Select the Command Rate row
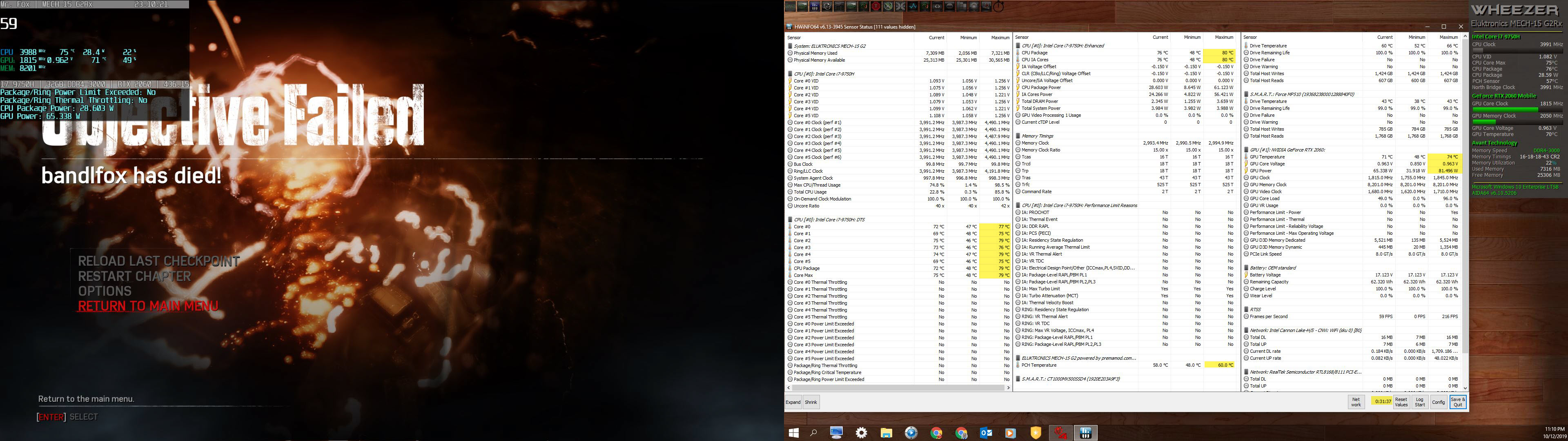1568x441 pixels. pos(1126,192)
